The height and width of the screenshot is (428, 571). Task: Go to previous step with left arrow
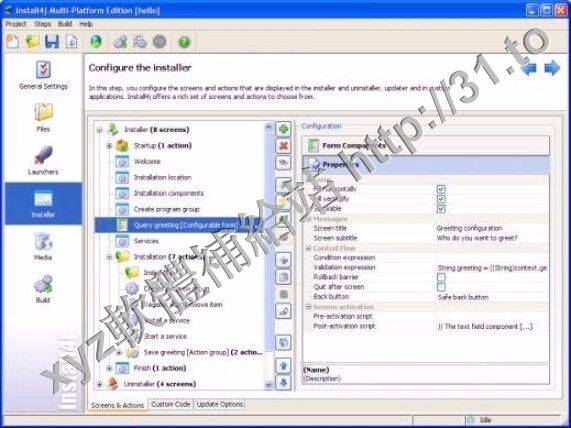(529, 68)
